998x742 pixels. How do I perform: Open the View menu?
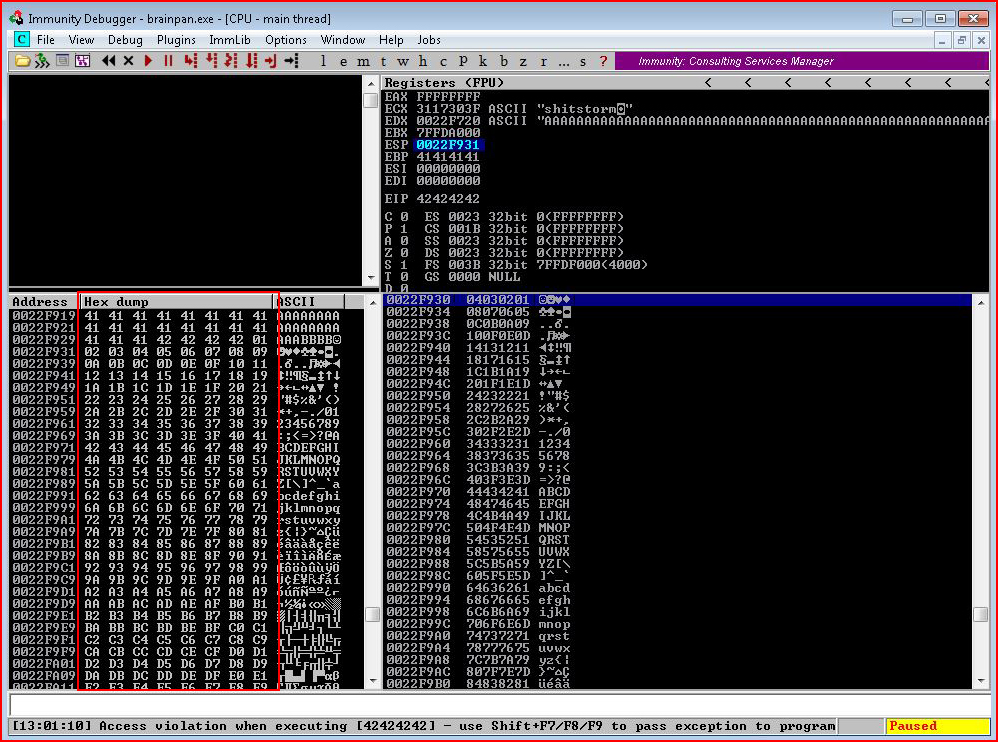click(x=81, y=39)
